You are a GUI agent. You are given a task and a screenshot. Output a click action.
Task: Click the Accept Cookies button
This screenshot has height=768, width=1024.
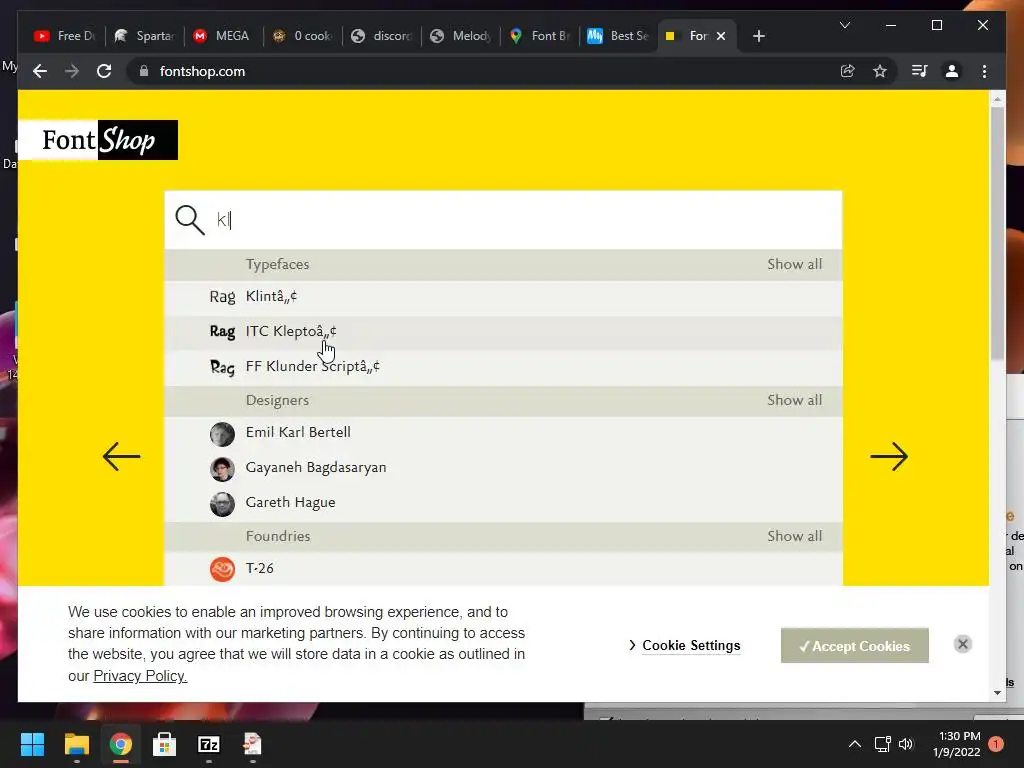click(x=854, y=646)
